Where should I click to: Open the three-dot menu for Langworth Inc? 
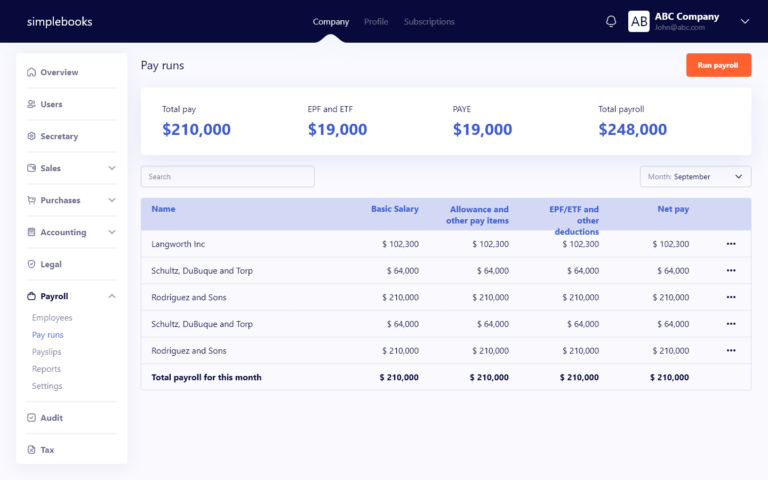point(731,243)
